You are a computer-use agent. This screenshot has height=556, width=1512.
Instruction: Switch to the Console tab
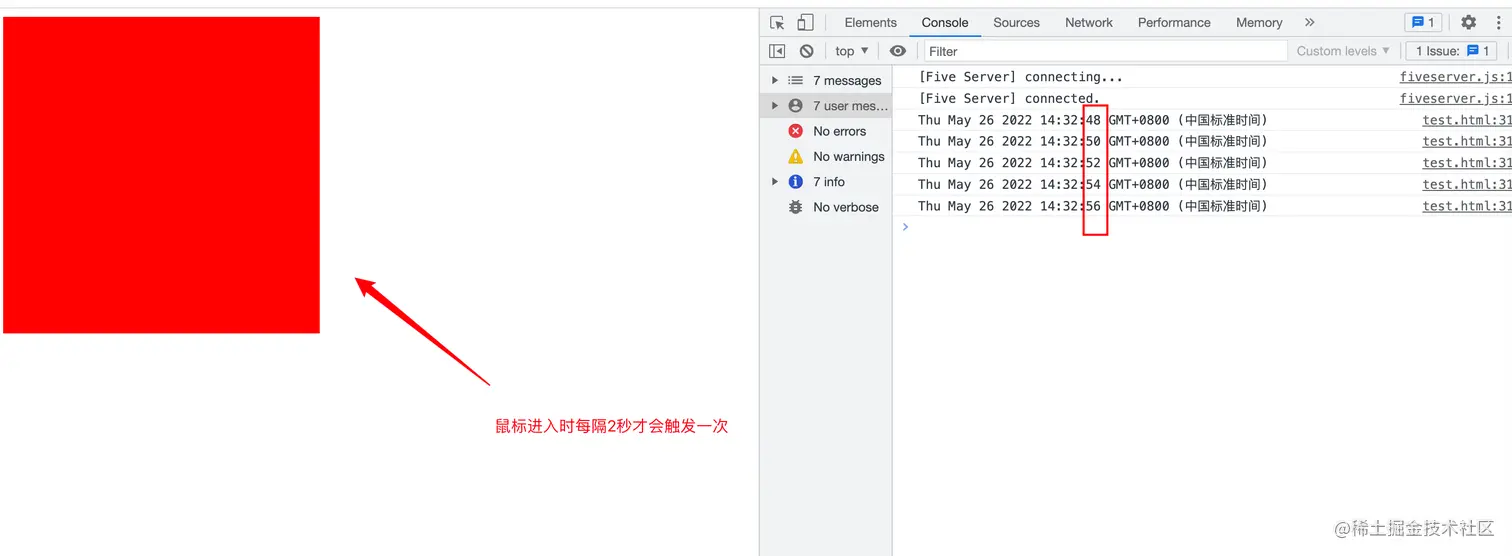(x=945, y=22)
